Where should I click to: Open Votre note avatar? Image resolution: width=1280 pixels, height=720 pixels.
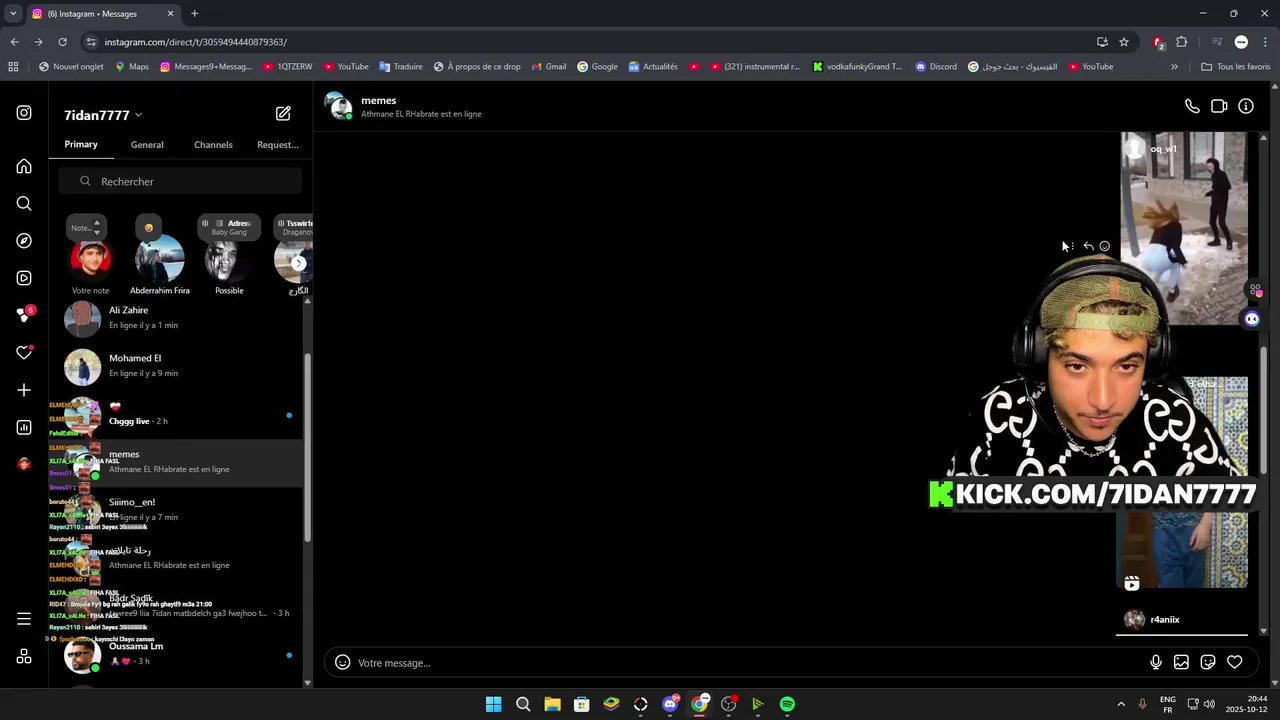(x=90, y=259)
